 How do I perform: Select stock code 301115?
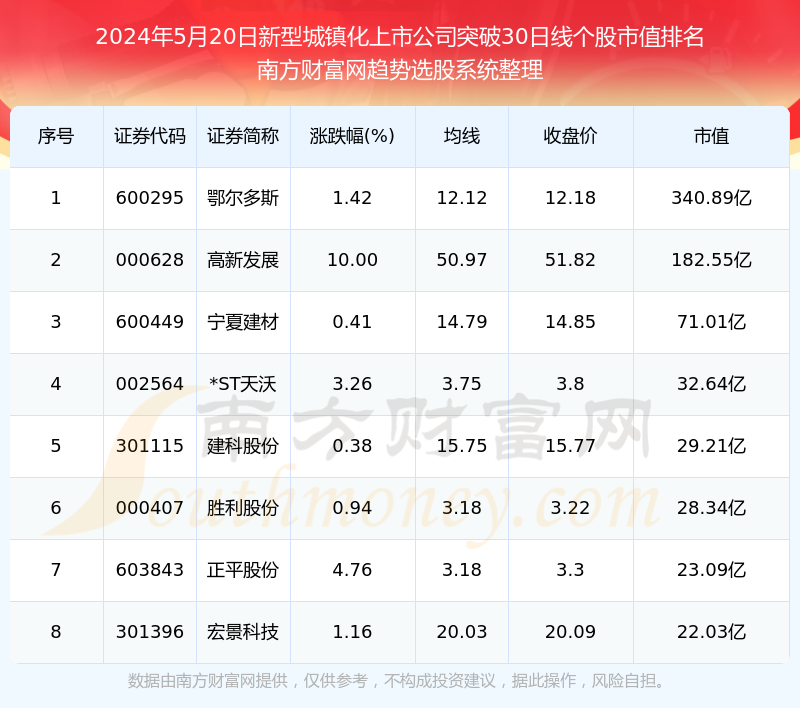(149, 446)
